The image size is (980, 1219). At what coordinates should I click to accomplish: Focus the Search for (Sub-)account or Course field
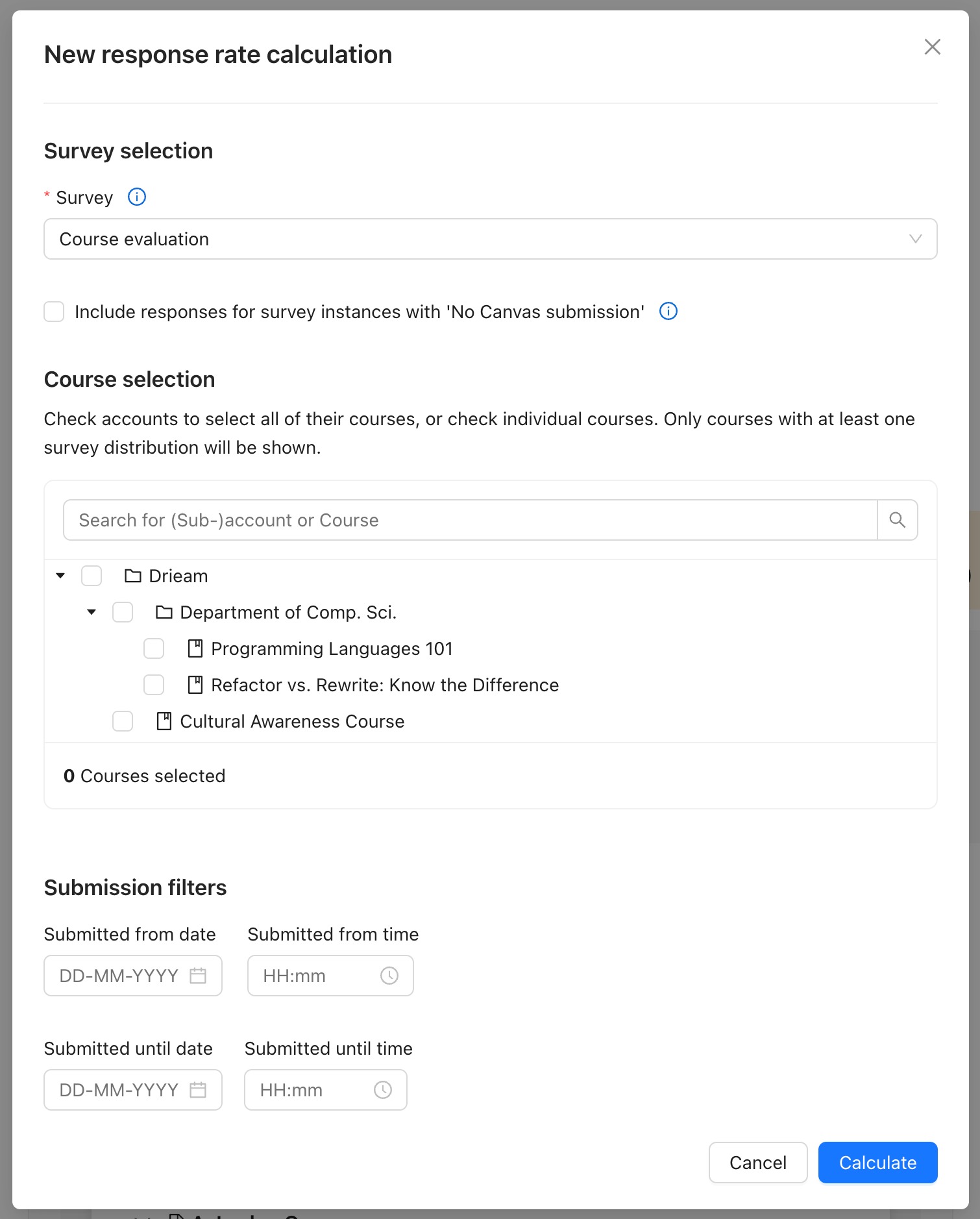[x=471, y=520]
